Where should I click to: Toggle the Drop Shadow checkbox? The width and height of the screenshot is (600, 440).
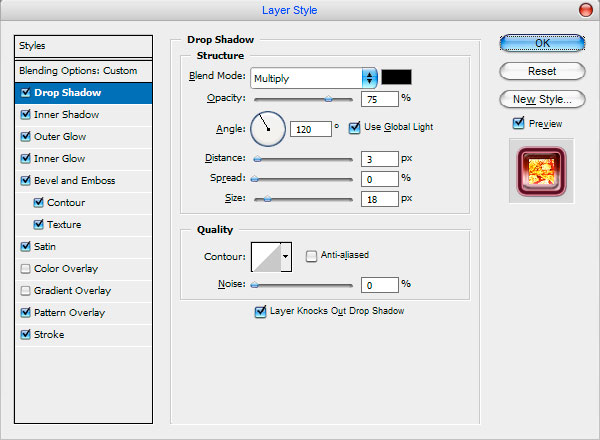[x=26, y=93]
